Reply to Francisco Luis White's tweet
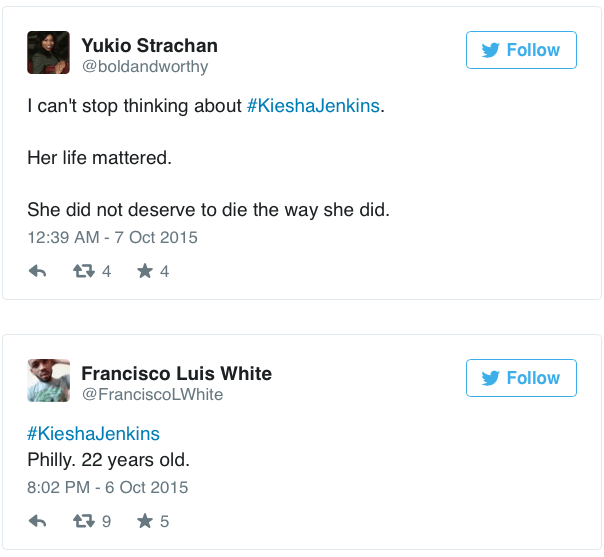The width and height of the screenshot is (604, 557). point(38,521)
